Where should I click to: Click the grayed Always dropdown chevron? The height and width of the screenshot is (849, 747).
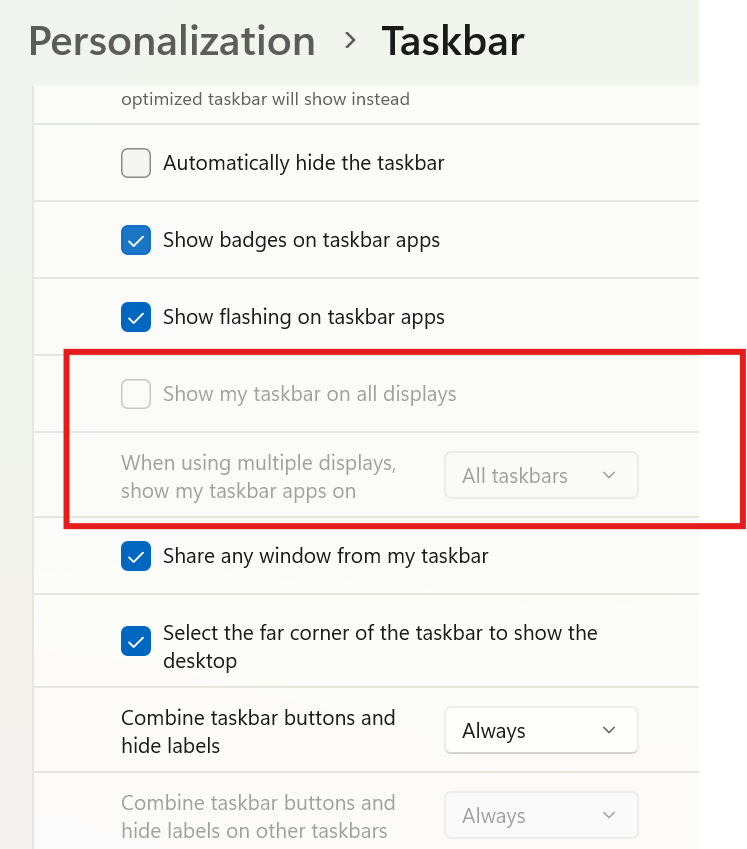(608, 815)
